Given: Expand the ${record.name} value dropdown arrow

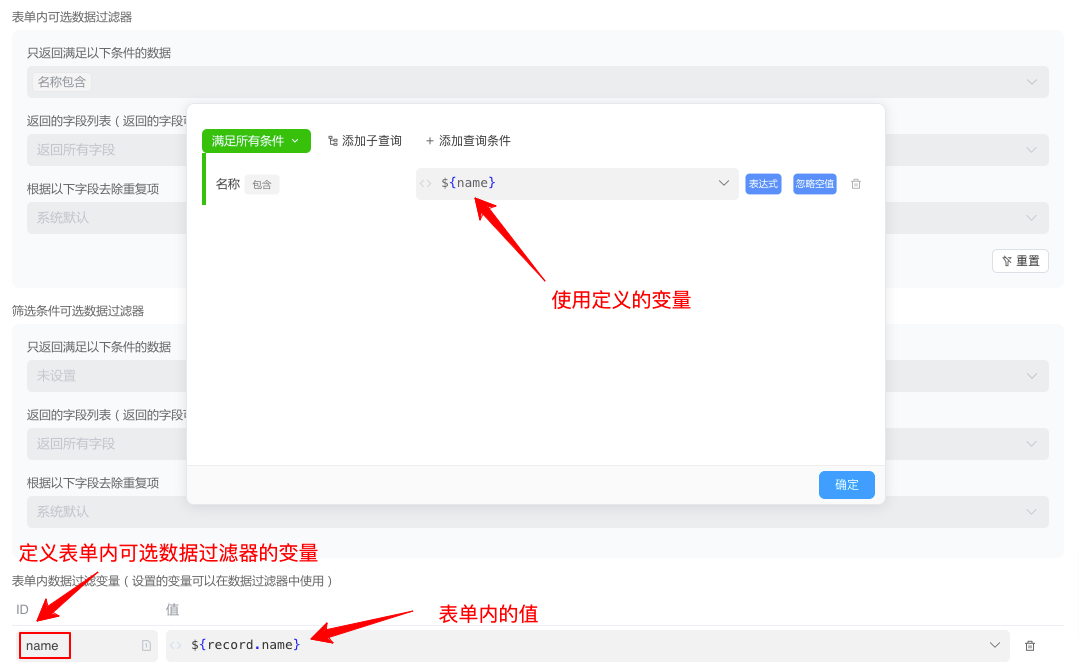Looking at the screenshot, I should (x=994, y=646).
